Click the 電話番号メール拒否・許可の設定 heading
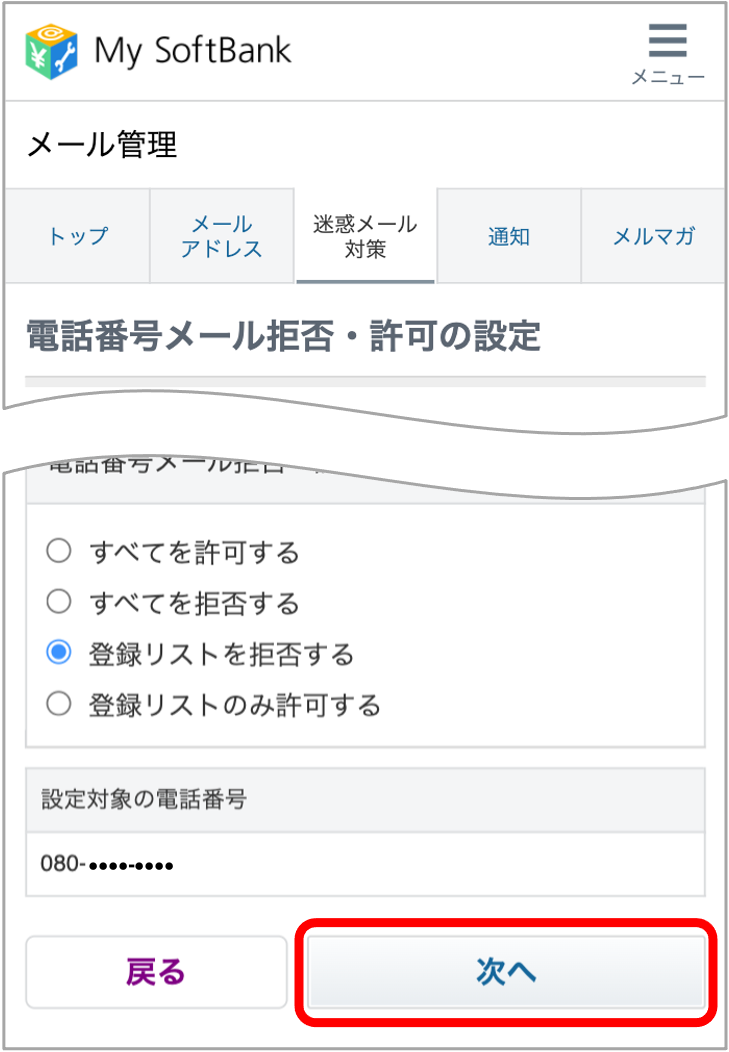Screen dimensions: 729x1052 pyautogui.click(x=283, y=337)
